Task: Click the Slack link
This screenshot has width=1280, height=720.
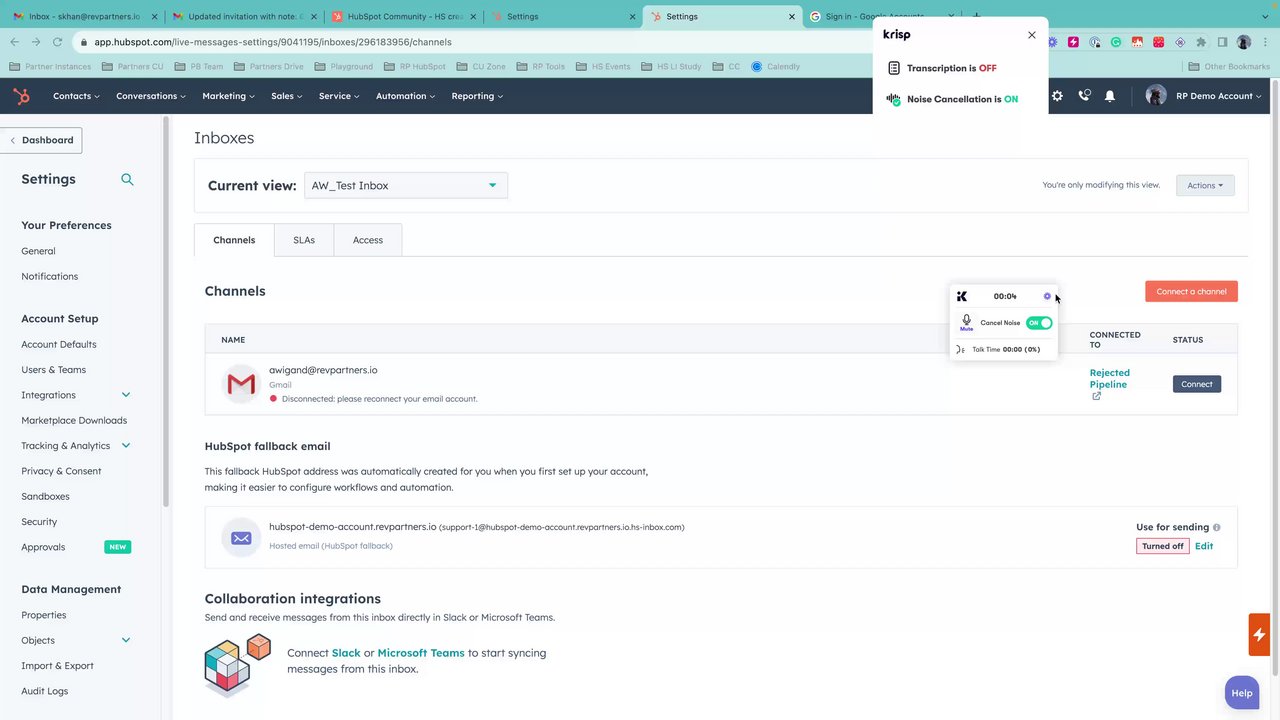Action: [346, 653]
